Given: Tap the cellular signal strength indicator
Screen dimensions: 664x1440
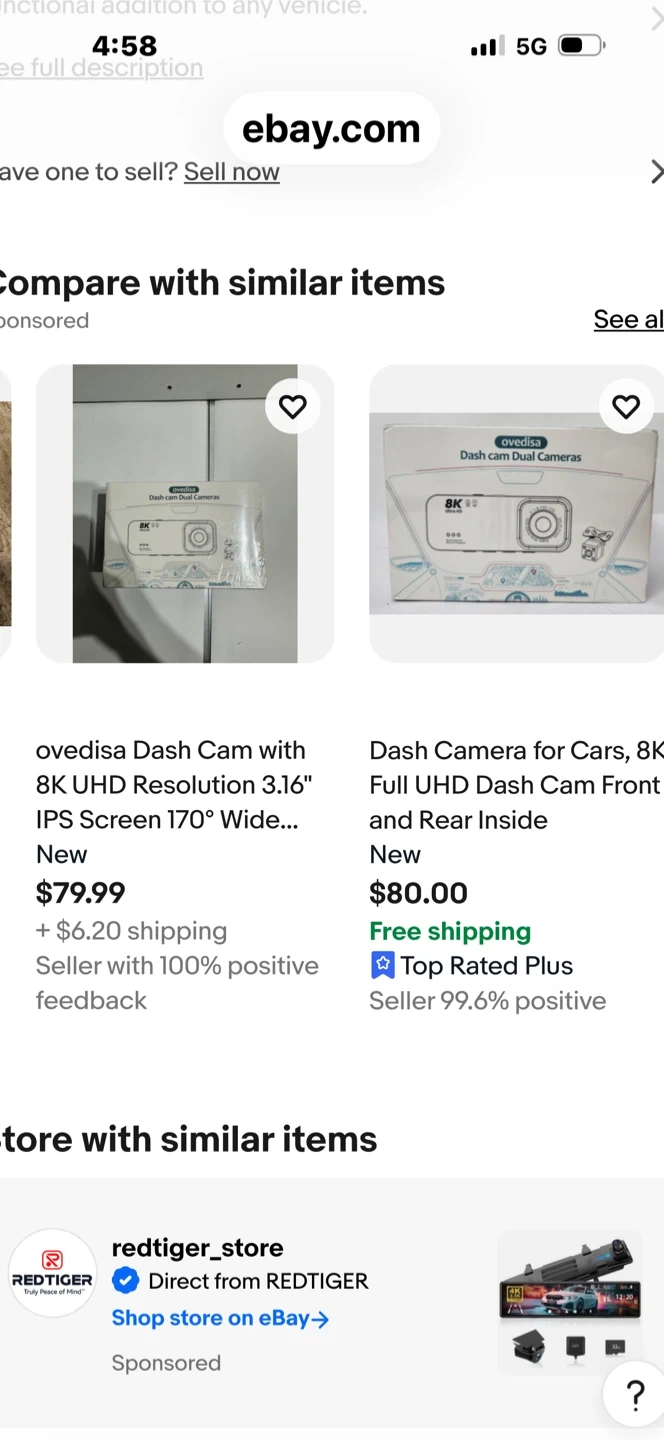Looking at the screenshot, I should pyautogui.click(x=487, y=46).
